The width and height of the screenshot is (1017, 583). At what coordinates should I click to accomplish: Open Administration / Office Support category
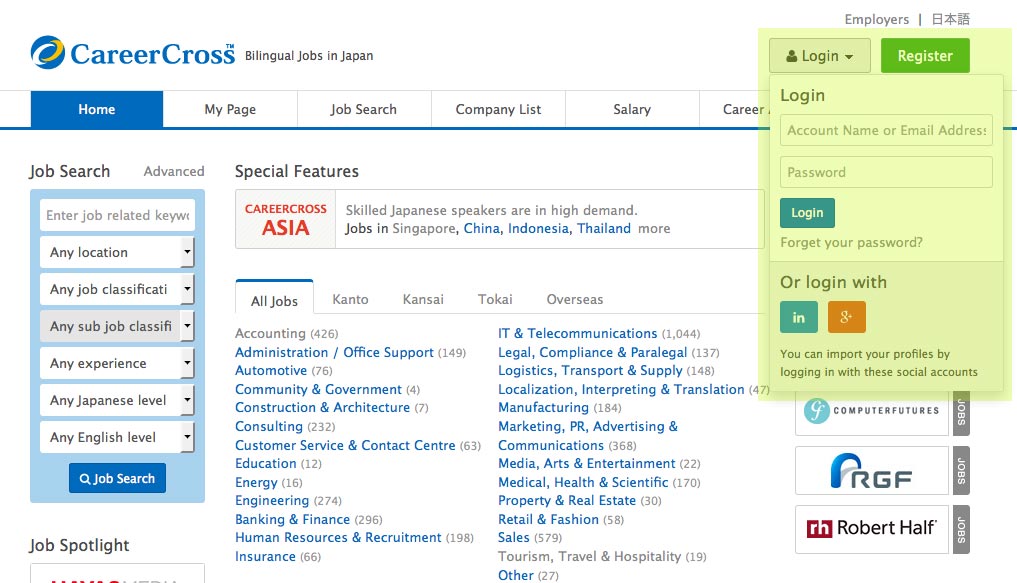point(334,352)
